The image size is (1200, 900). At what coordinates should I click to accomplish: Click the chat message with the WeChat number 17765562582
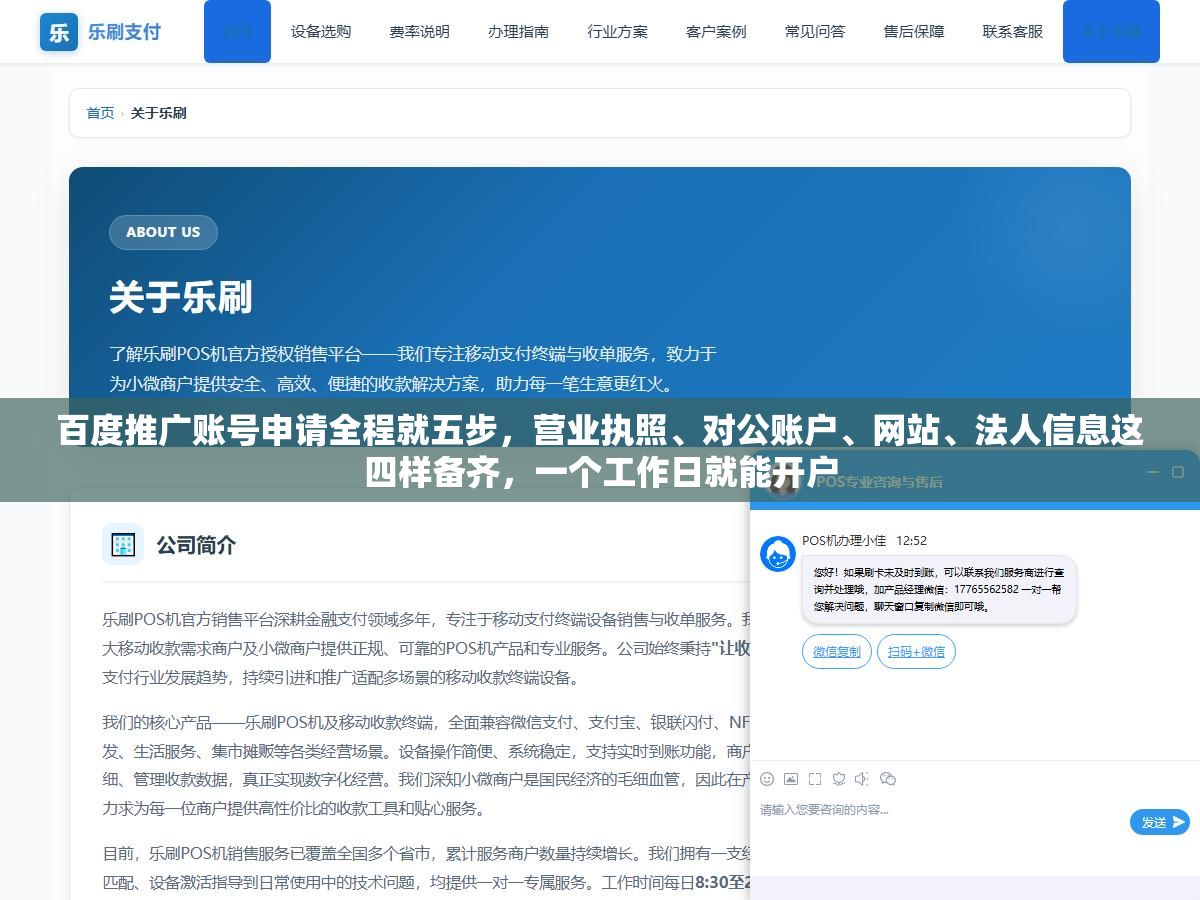click(939, 590)
